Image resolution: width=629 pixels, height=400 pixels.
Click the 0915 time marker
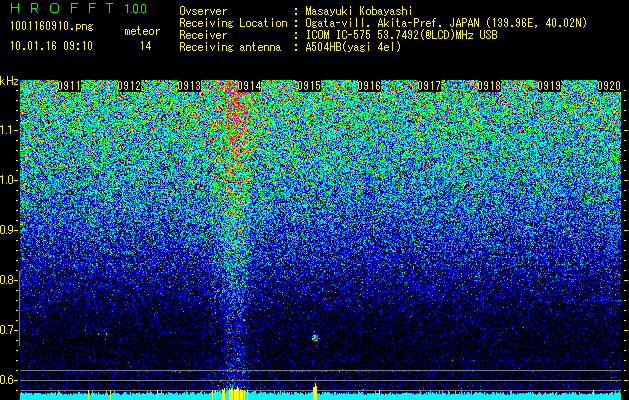click(x=309, y=86)
